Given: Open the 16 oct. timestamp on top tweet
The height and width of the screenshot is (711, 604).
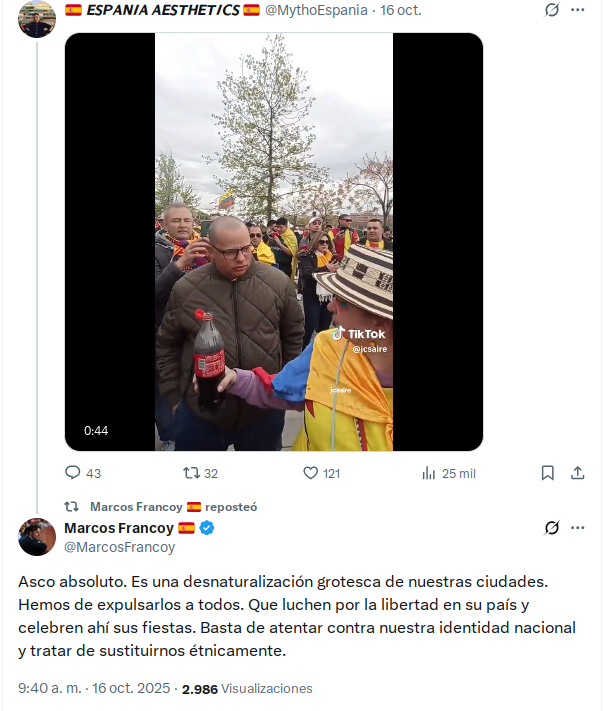Looking at the screenshot, I should click(x=399, y=10).
